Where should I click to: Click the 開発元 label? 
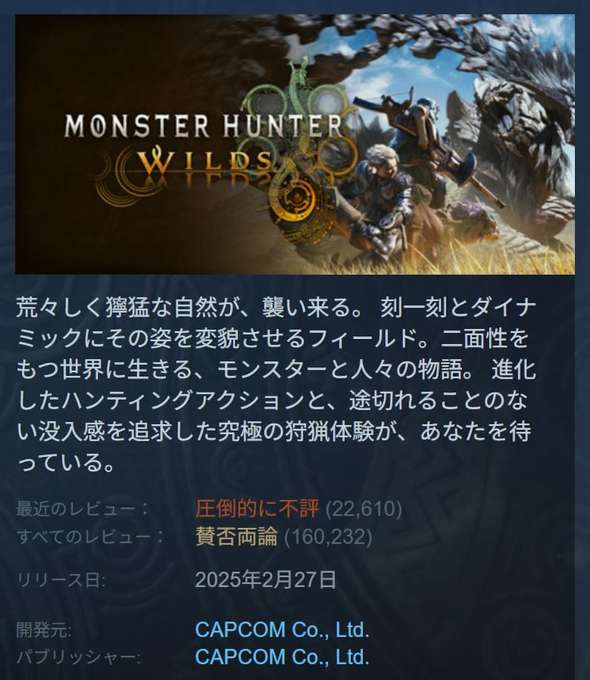click(x=44, y=630)
